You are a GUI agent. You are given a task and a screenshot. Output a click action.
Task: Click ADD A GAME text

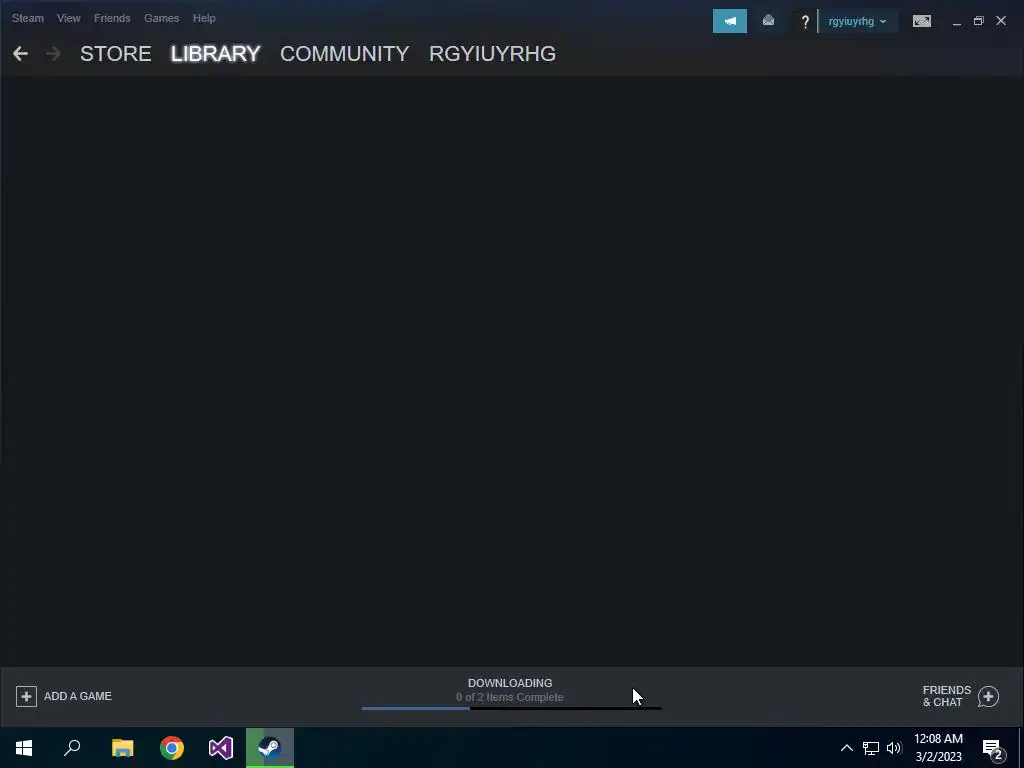pyautogui.click(x=78, y=696)
